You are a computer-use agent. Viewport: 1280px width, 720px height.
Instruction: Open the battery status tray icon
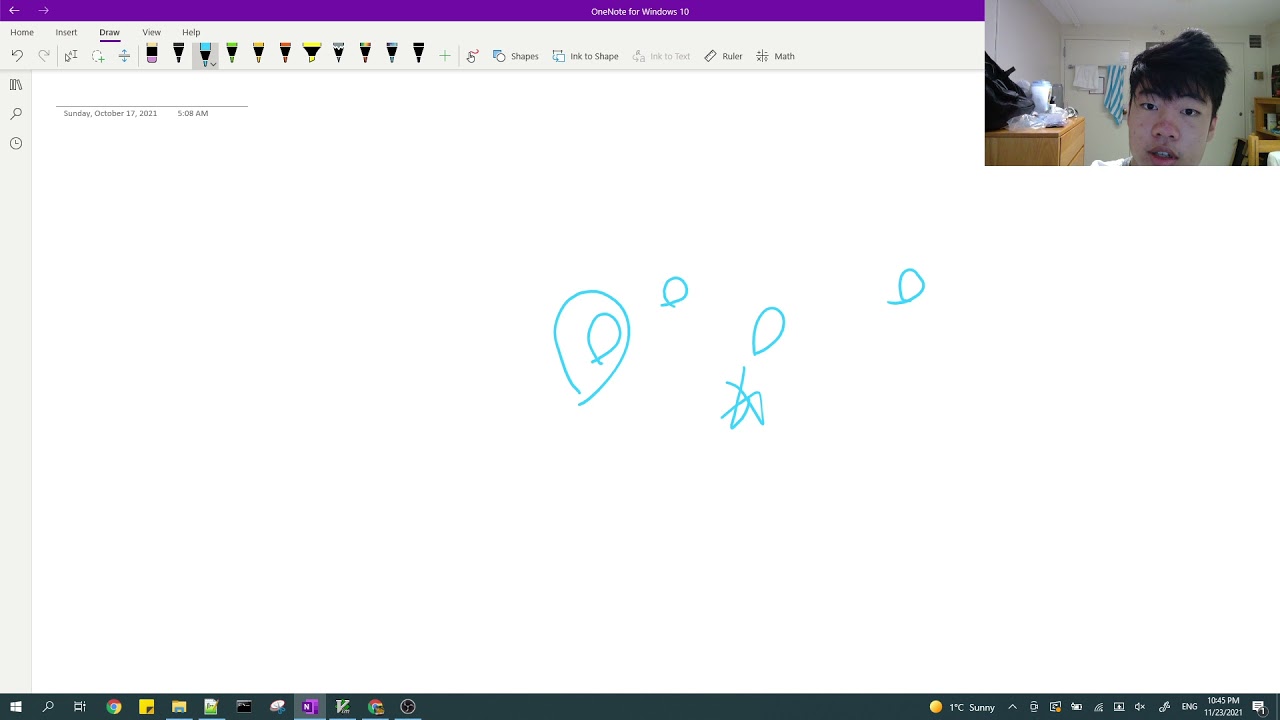point(1077,707)
